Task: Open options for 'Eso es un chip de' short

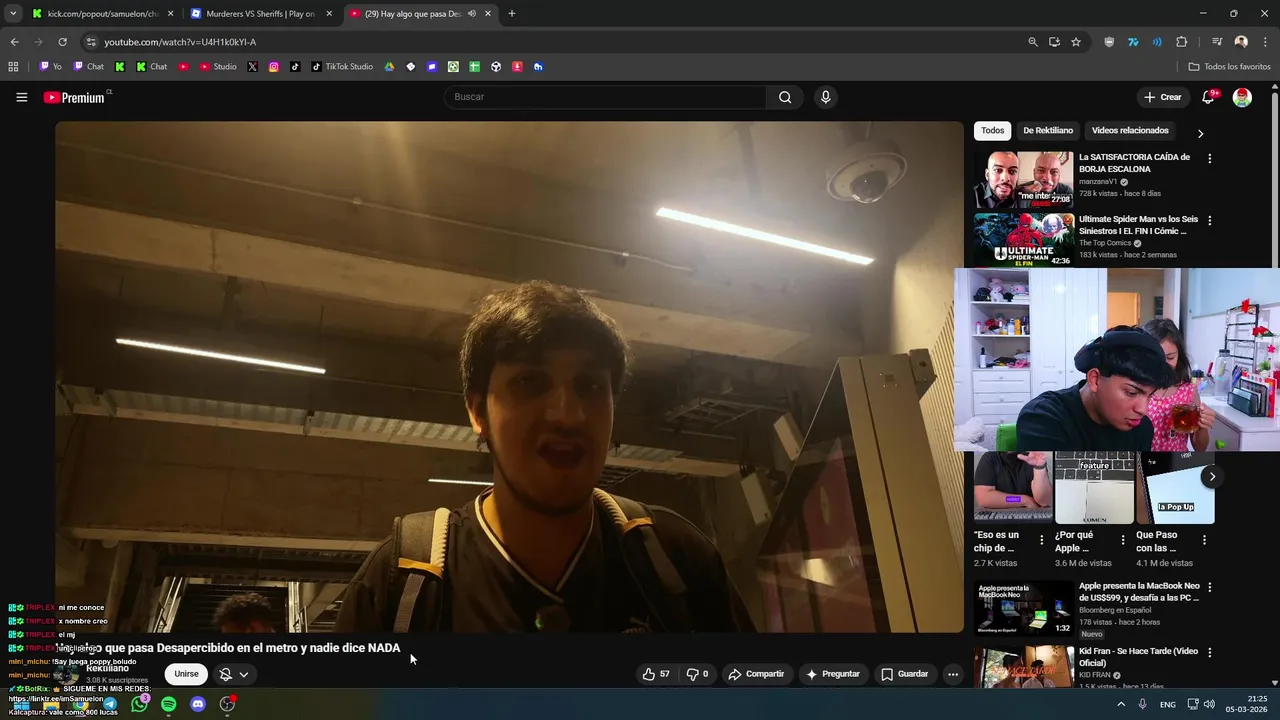Action: (1042, 540)
